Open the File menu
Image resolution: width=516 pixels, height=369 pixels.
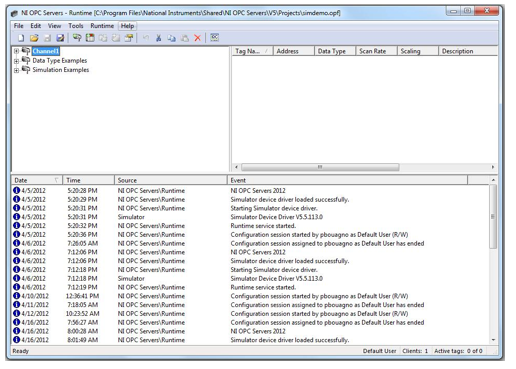18,26
